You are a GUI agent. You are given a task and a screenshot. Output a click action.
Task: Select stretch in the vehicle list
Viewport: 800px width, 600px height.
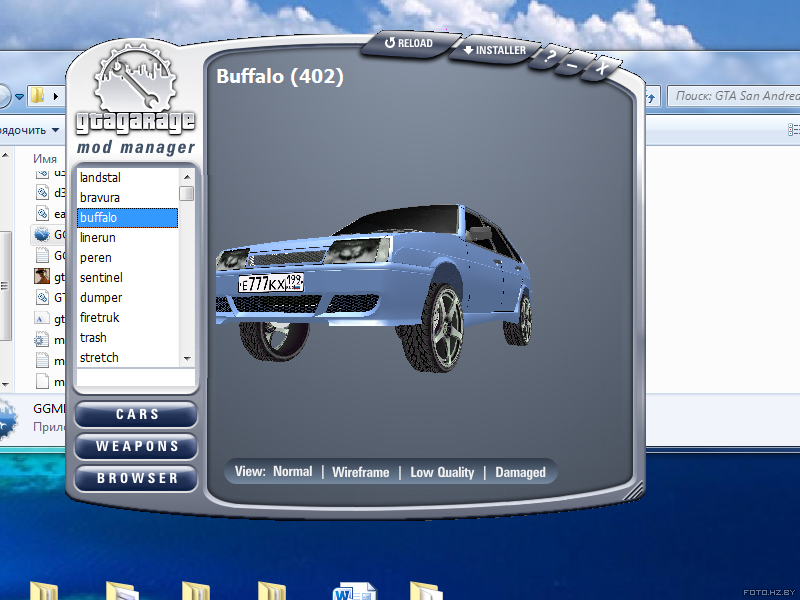[128, 358]
